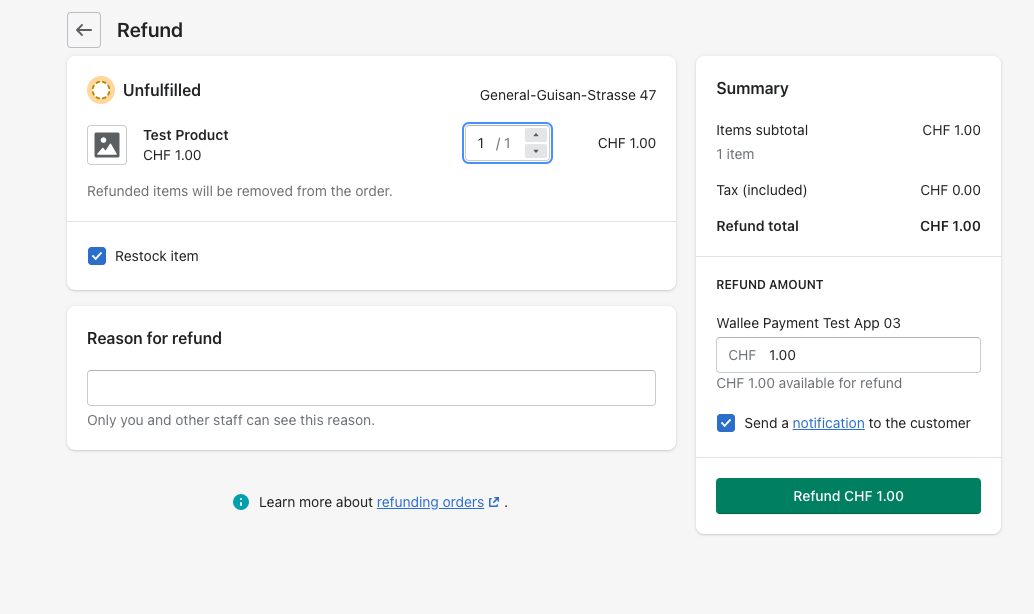Screen dimensions: 1034x614
Task: Click the info icon beside Learn more
Action: 241,502
